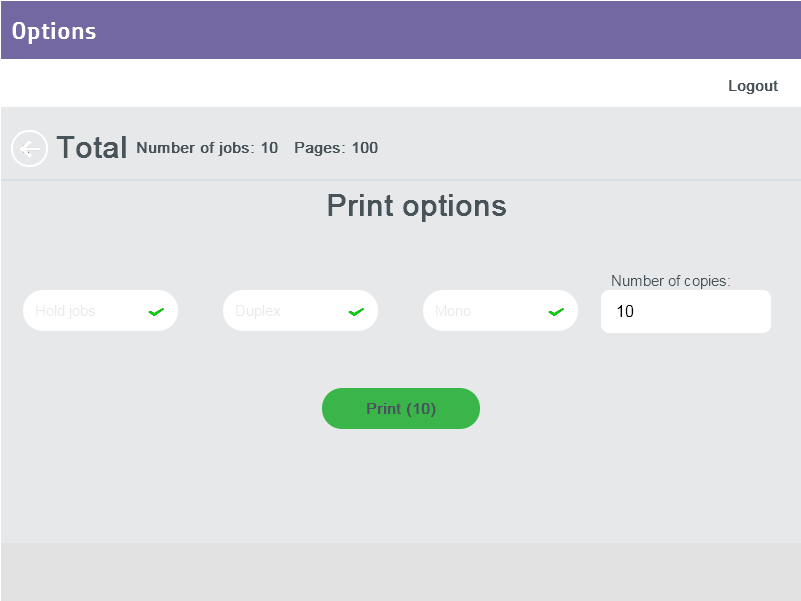Click the green checkmark on Mono
801x601 pixels.
coord(556,311)
